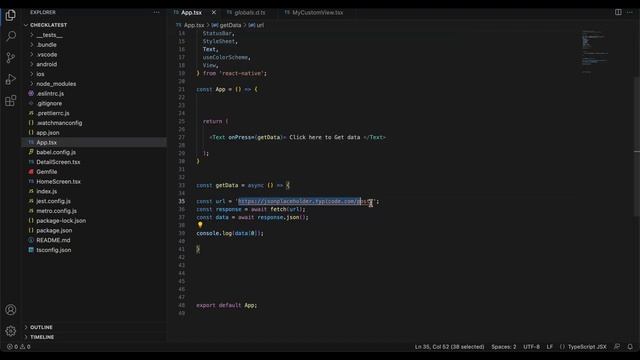Open the metro.config.js file
This screenshot has height=360, width=640.
coord(56,211)
